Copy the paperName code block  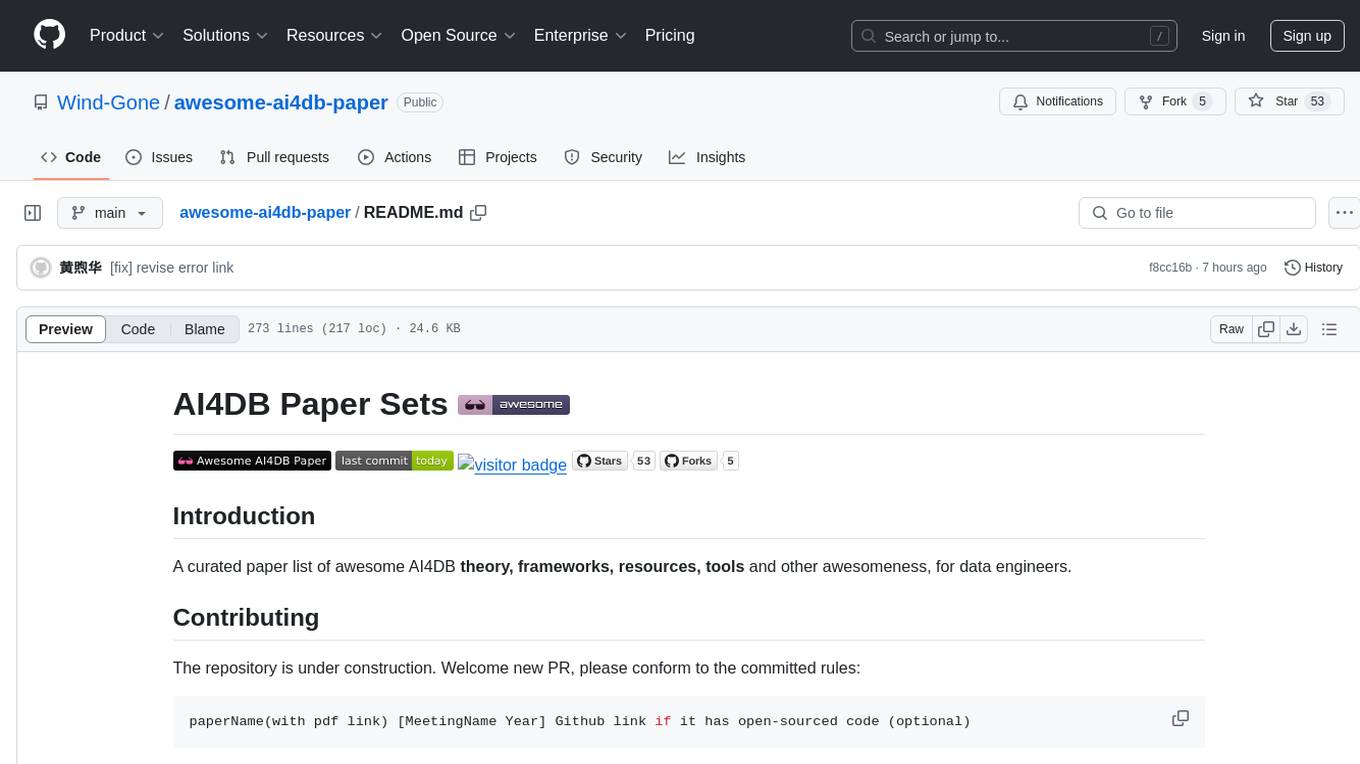click(1180, 719)
